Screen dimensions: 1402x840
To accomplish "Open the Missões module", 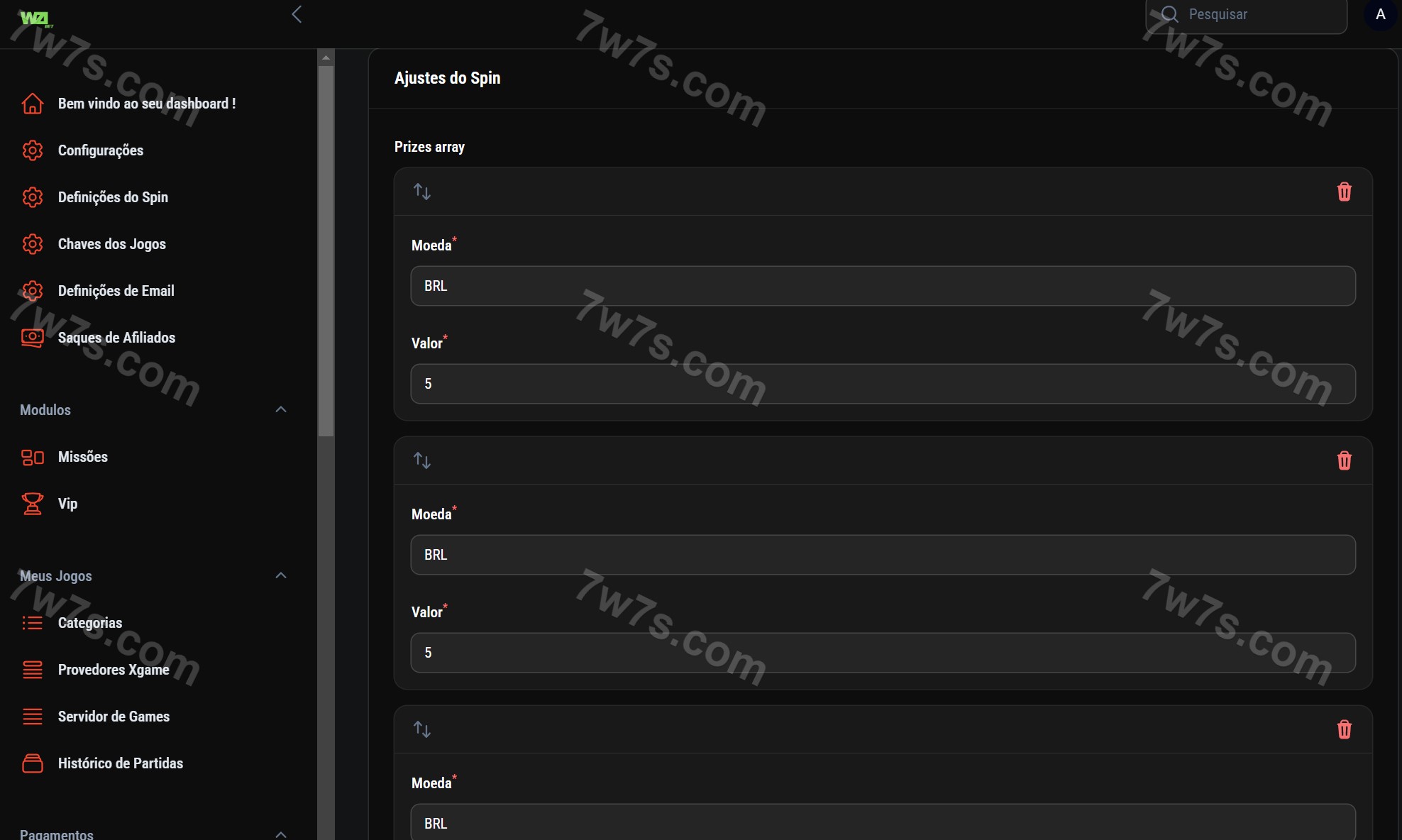I will [x=82, y=457].
